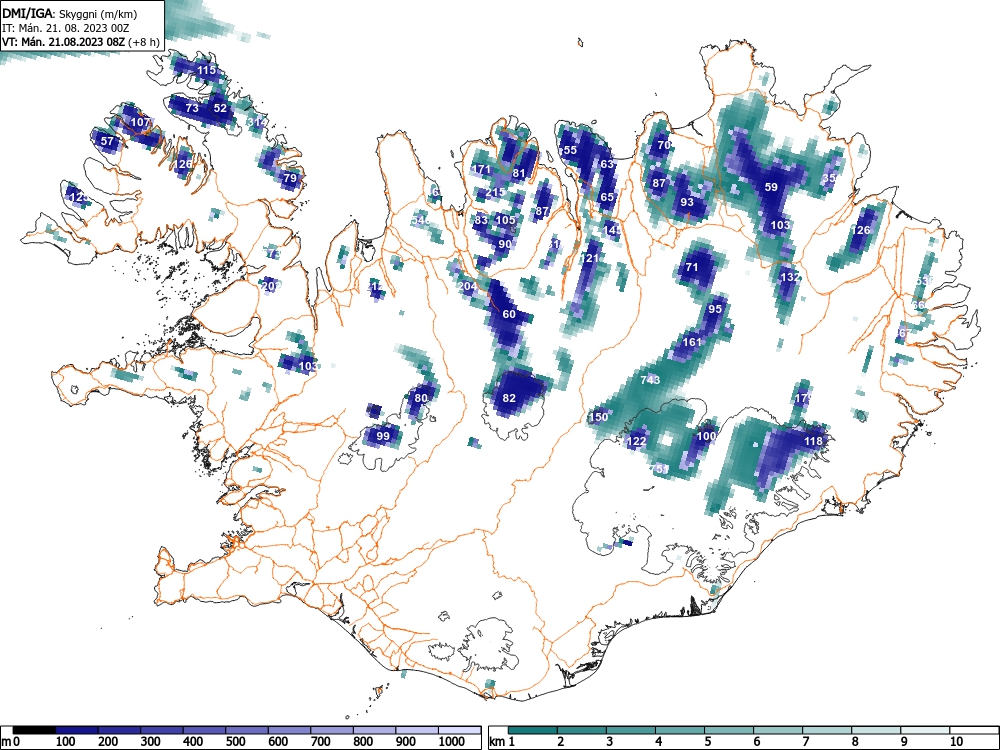Click the dark blue 100–200 m legend swatch
The width and height of the screenshot is (1000, 750).
[x=77, y=730]
